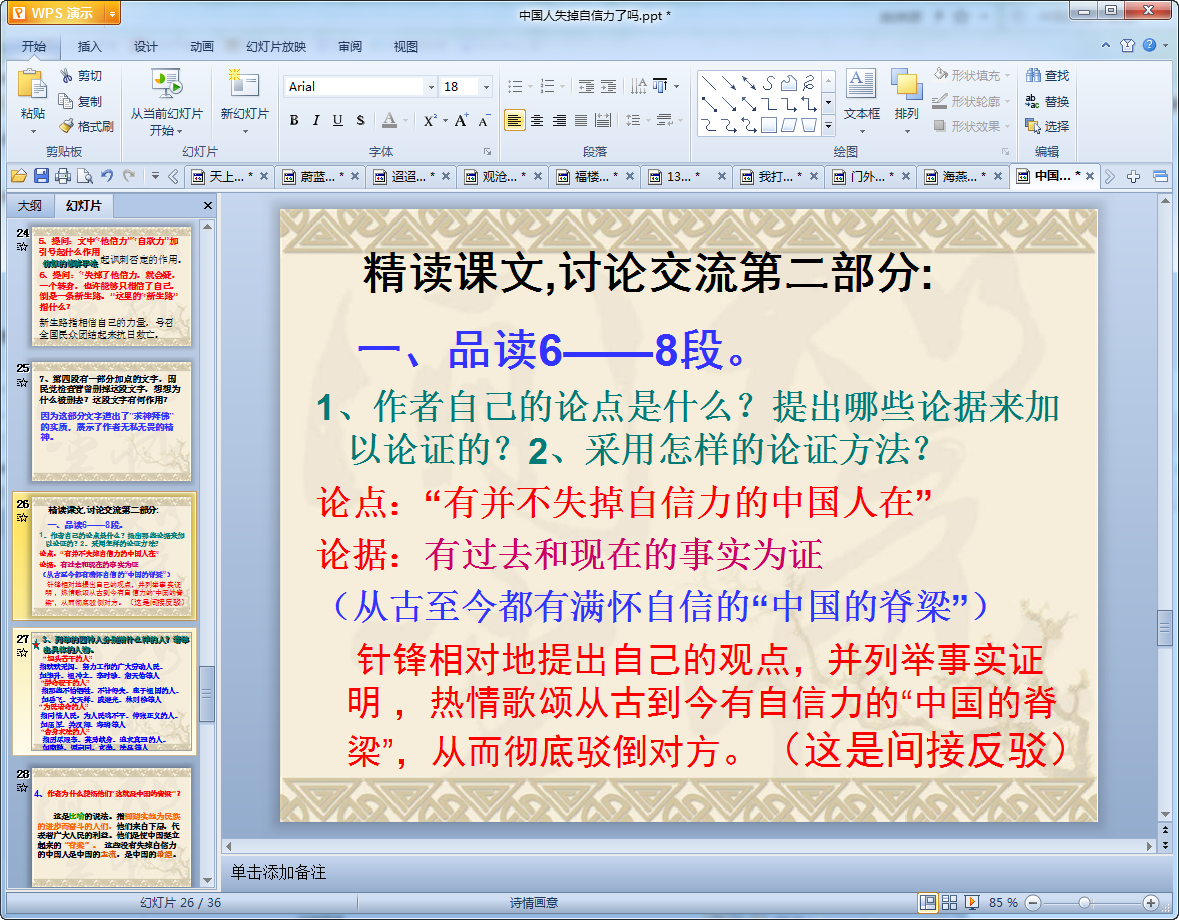Switch to normal view in status bar
The image size is (1179, 920).
click(x=928, y=903)
